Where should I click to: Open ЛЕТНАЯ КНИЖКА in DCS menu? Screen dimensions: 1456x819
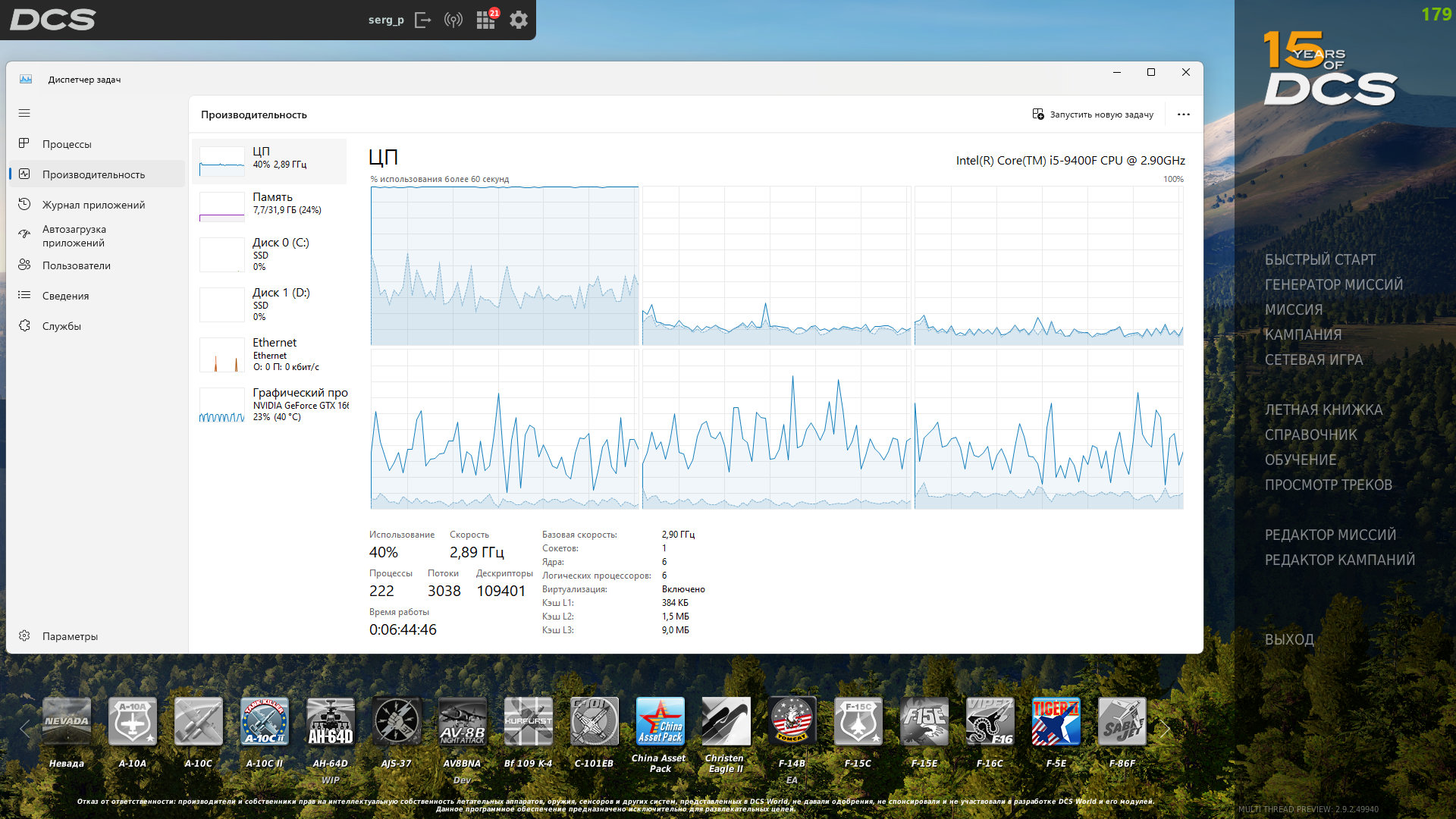coord(1323,410)
